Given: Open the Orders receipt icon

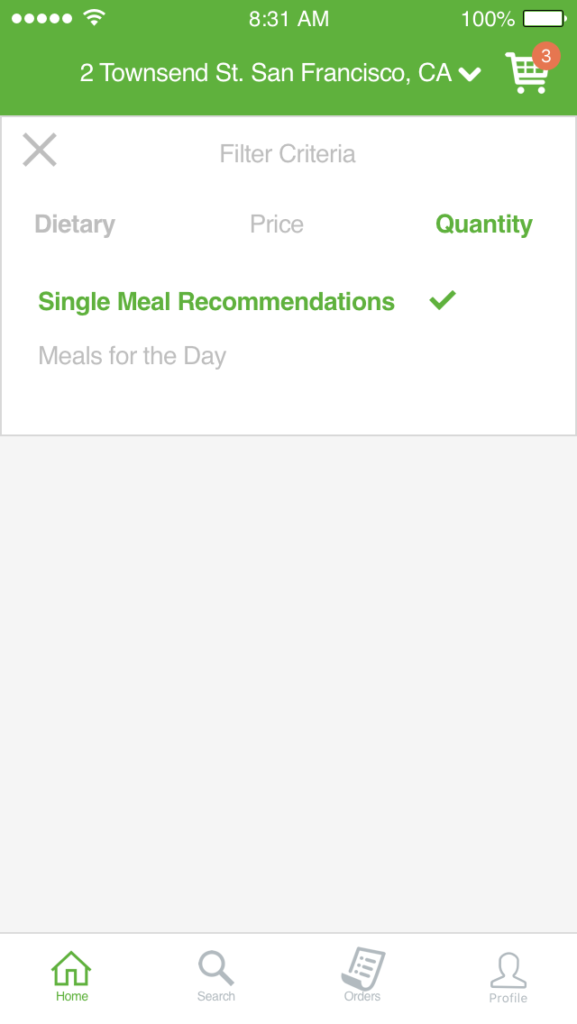Looking at the screenshot, I should coord(363,968).
